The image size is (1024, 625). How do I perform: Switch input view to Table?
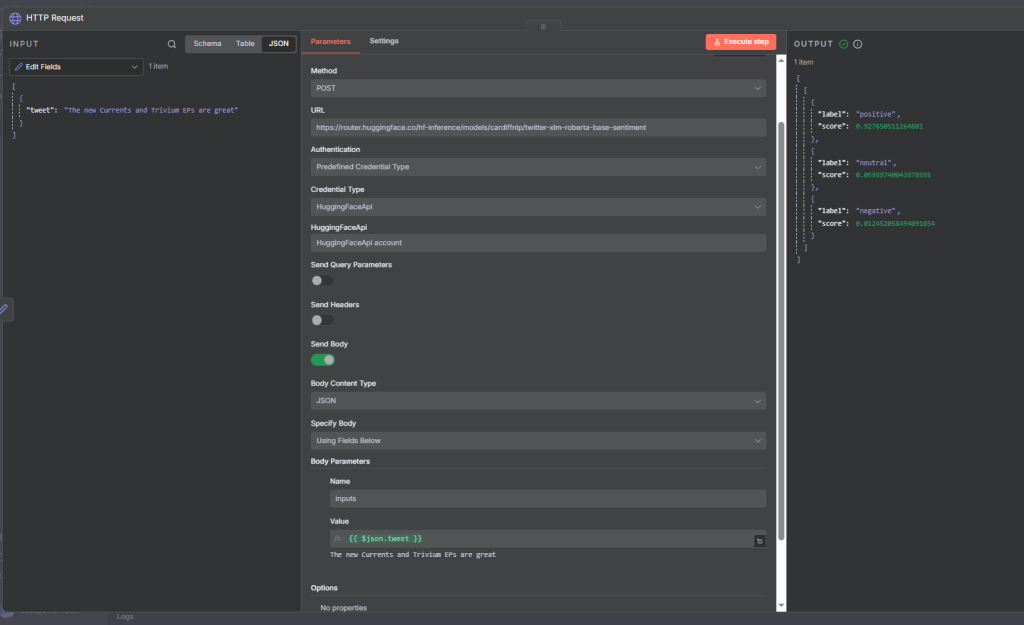click(x=245, y=44)
